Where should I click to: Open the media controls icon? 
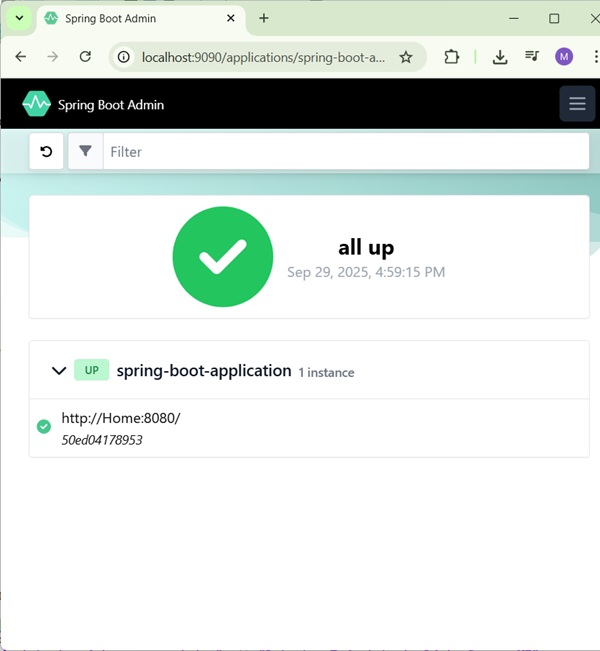click(532, 56)
